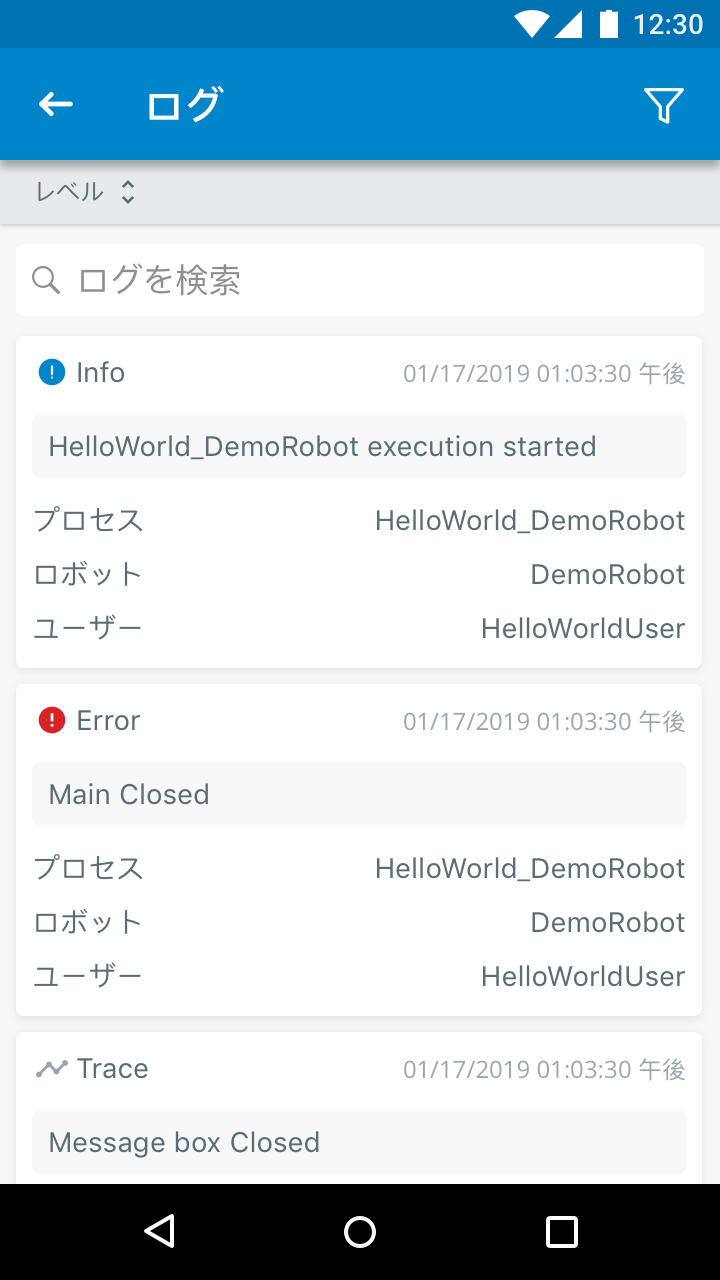
Task: Tap HelloWorld_DemoRobot process in Info card
Action: click(530, 521)
